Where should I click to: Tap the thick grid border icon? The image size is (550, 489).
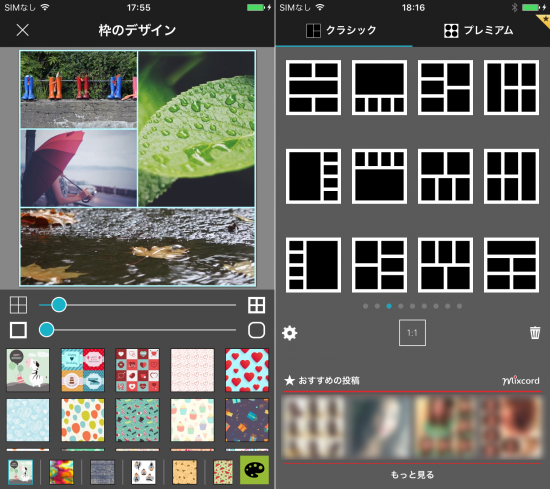click(256, 305)
